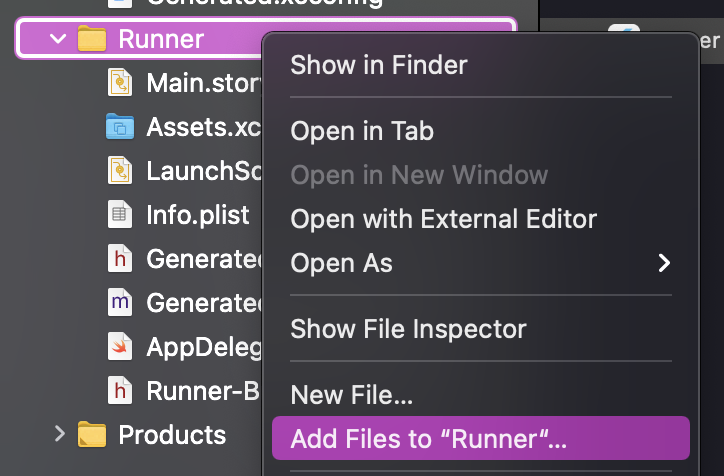724x476 pixels.
Task: Select 'Show in Finder' from context menu
Action: pos(378,66)
